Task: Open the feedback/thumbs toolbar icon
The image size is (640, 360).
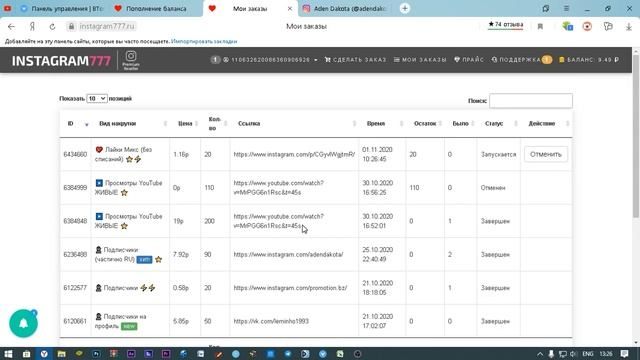Action: [x=608, y=27]
